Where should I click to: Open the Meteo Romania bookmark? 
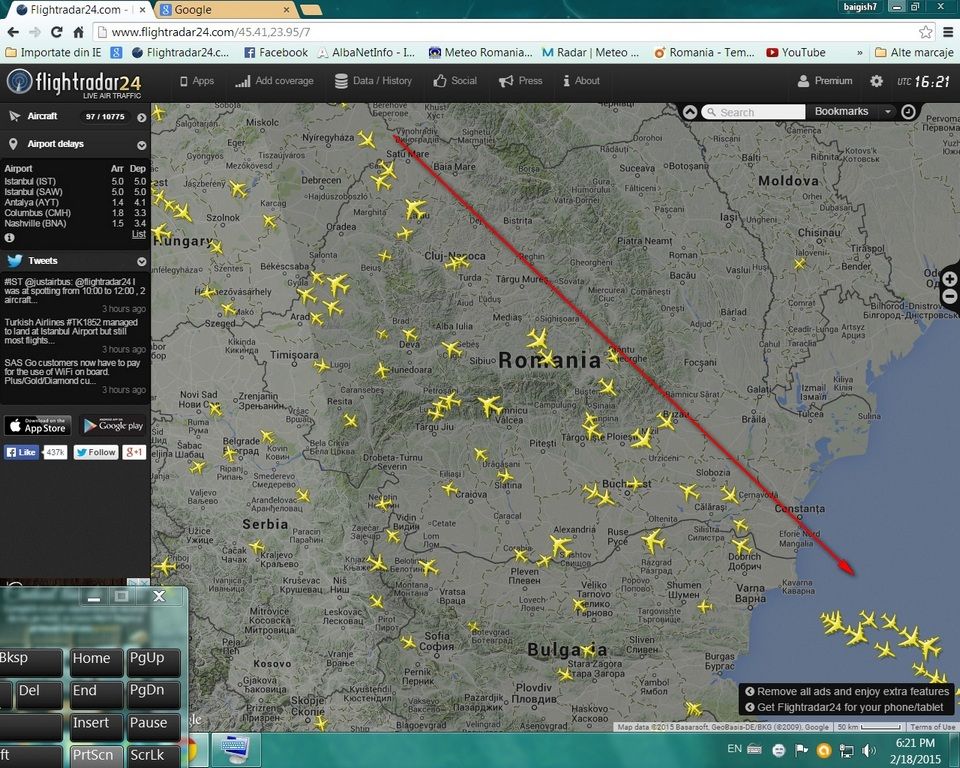481,53
